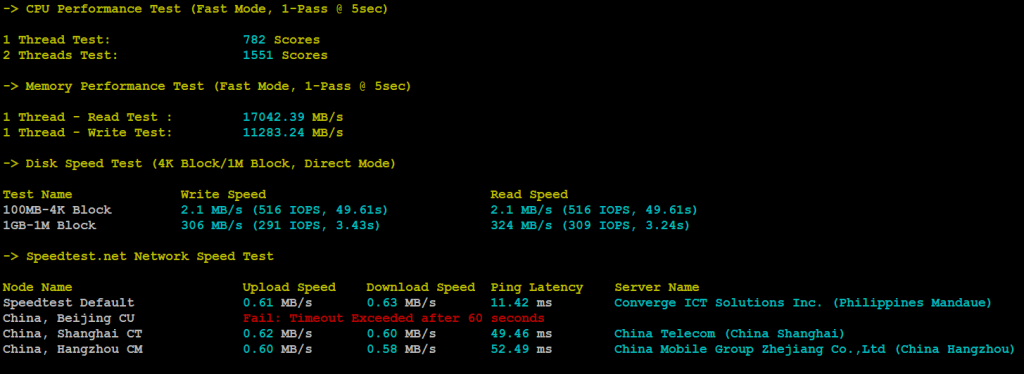Select the 52.49 ms latency value
Screen dimensions: 1024x374
[521, 350]
